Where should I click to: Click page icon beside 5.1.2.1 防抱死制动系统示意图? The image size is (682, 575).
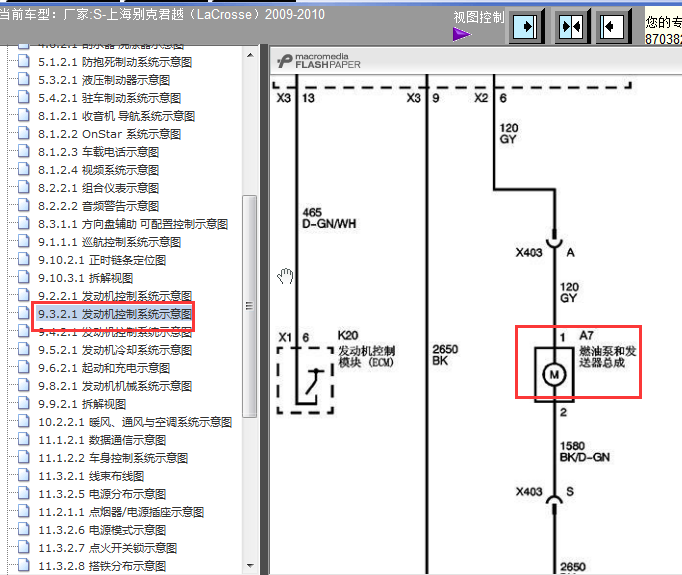click(x=23, y=61)
